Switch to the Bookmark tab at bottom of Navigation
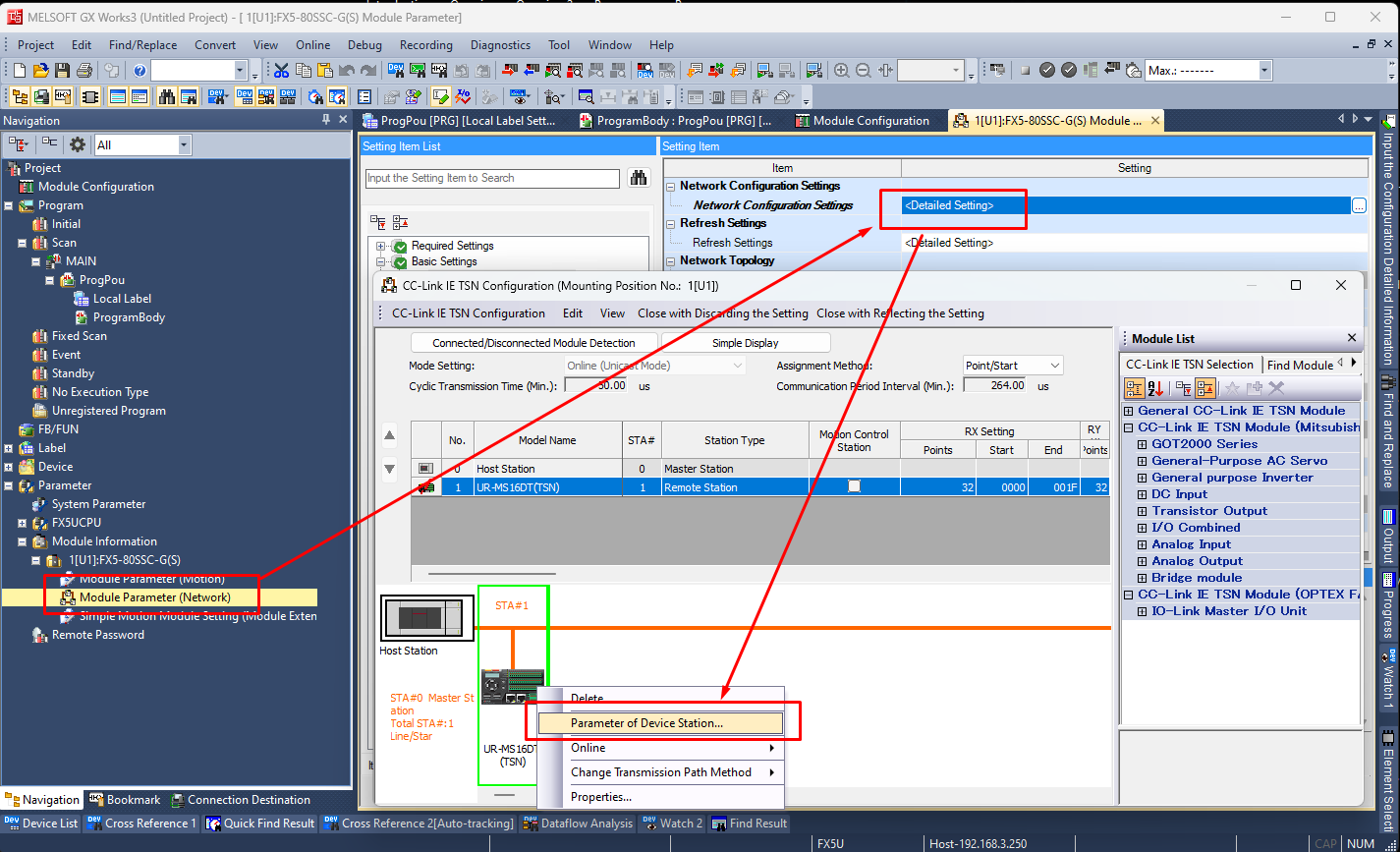 [125, 800]
